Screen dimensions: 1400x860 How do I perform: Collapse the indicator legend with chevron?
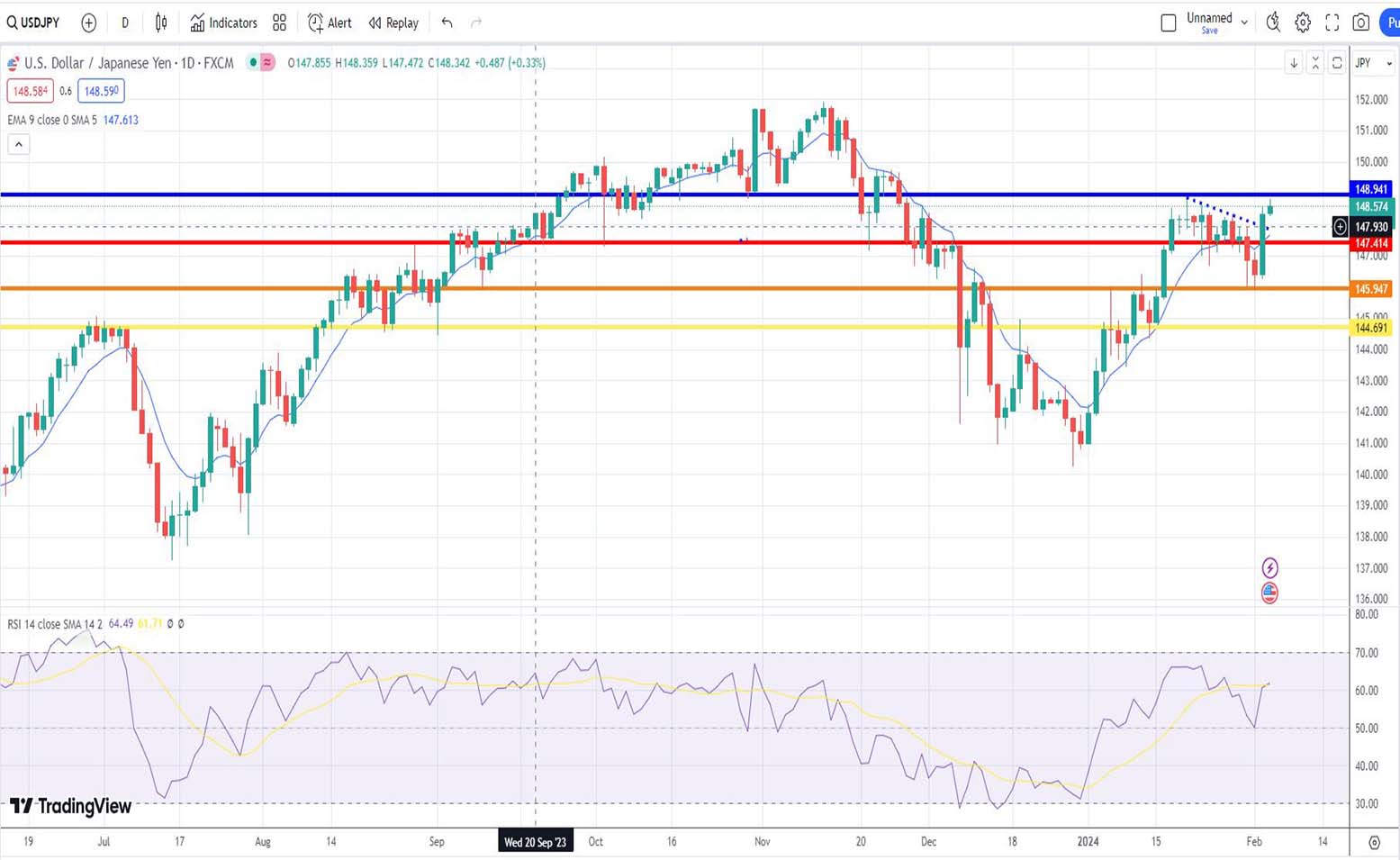(19, 144)
